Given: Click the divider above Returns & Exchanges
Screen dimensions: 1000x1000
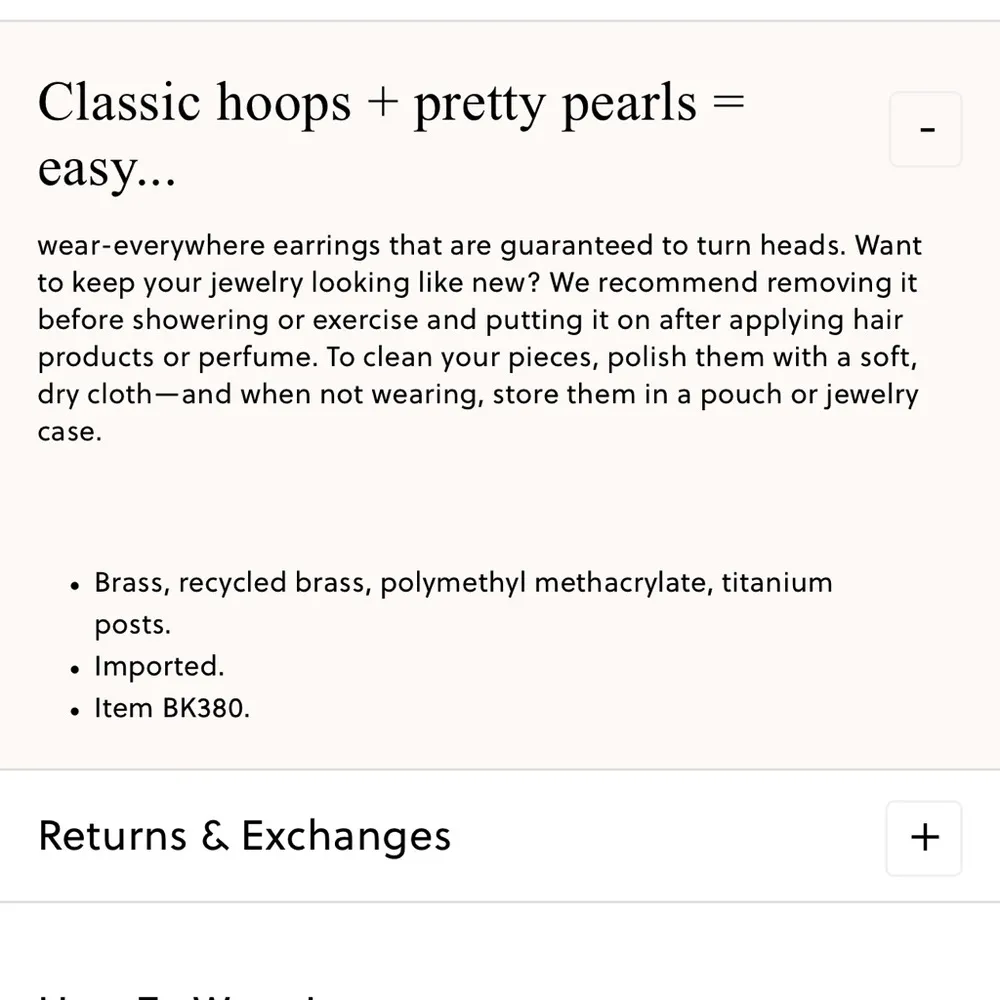Looking at the screenshot, I should click(500, 770).
